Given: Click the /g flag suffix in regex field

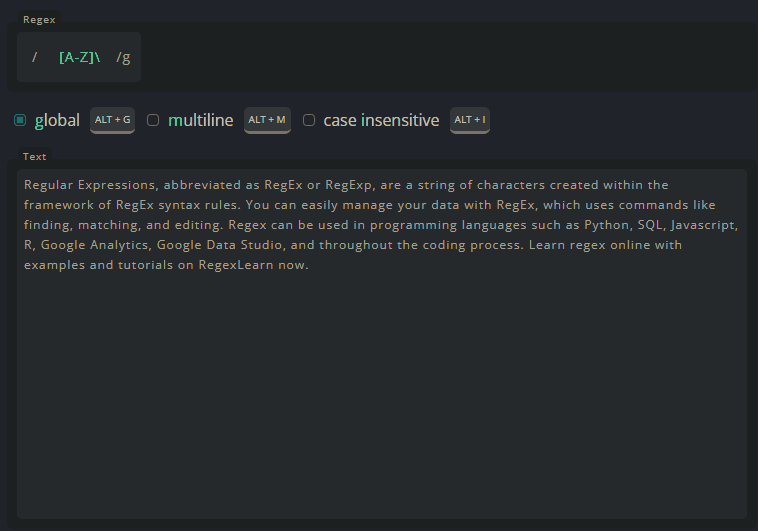Looking at the screenshot, I should coord(123,57).
